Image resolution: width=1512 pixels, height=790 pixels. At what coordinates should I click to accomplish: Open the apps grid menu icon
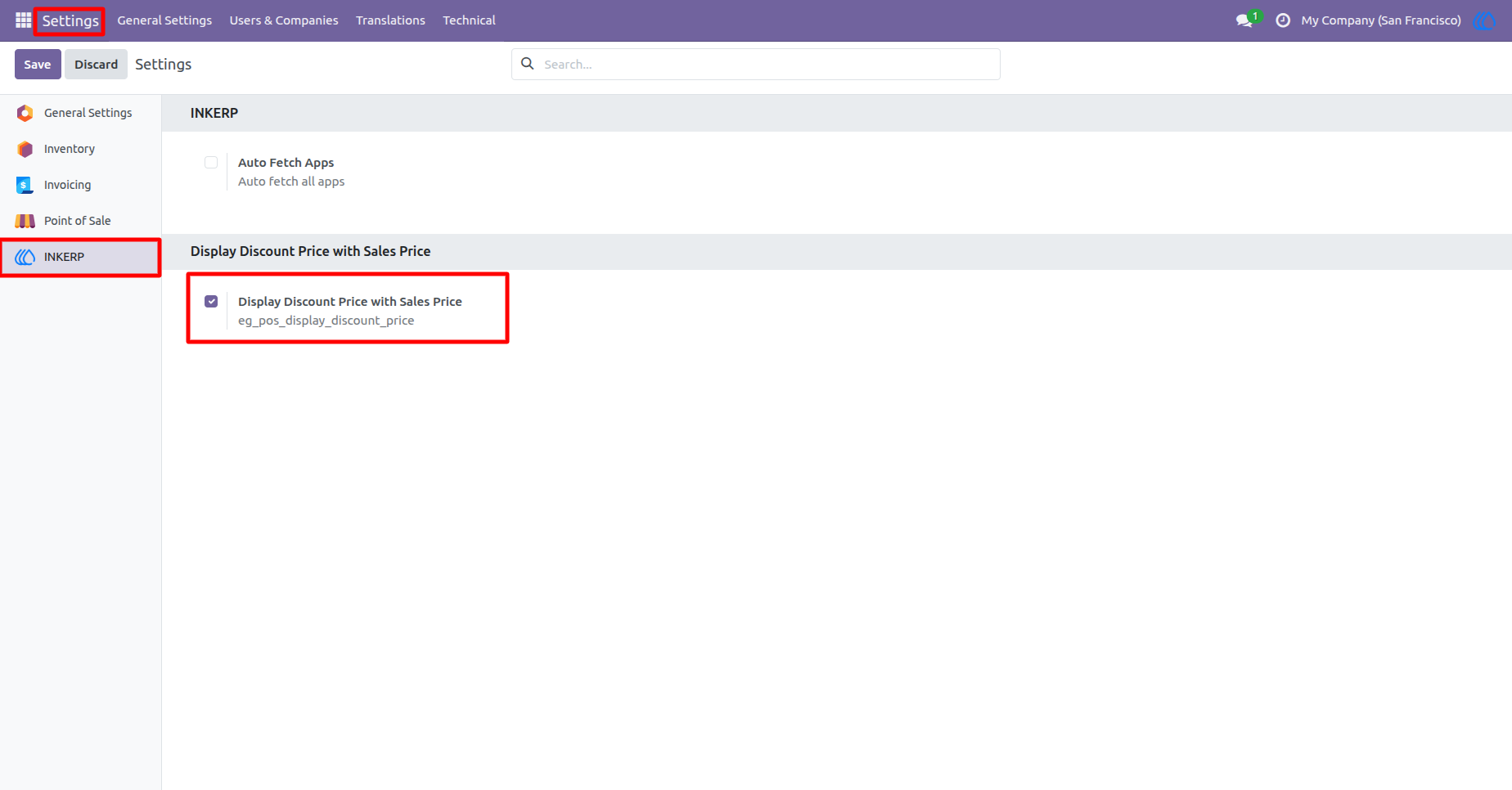click(x=23, y=20)
